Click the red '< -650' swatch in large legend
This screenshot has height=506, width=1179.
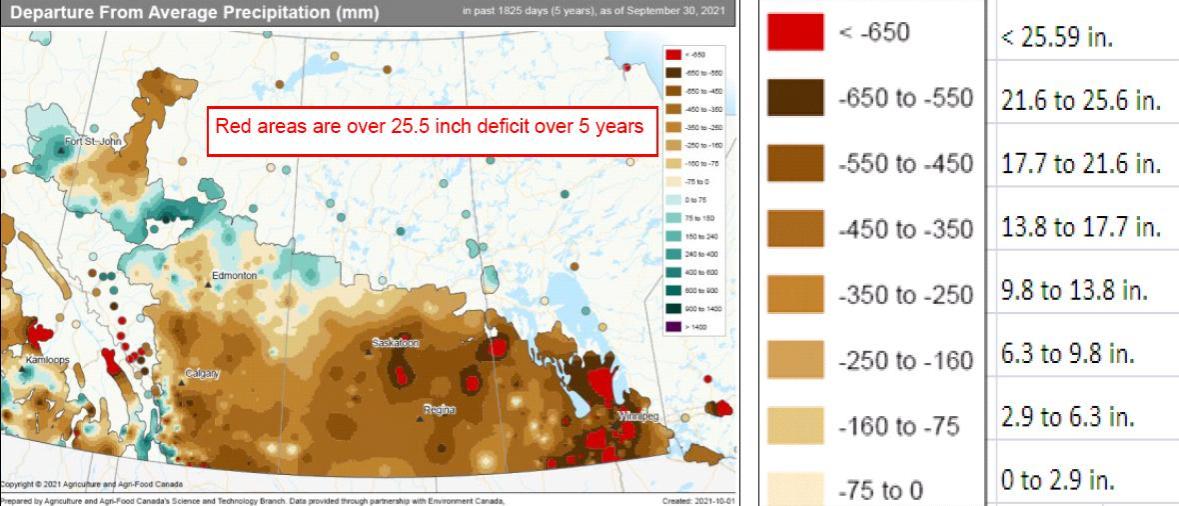coord(795,32)
